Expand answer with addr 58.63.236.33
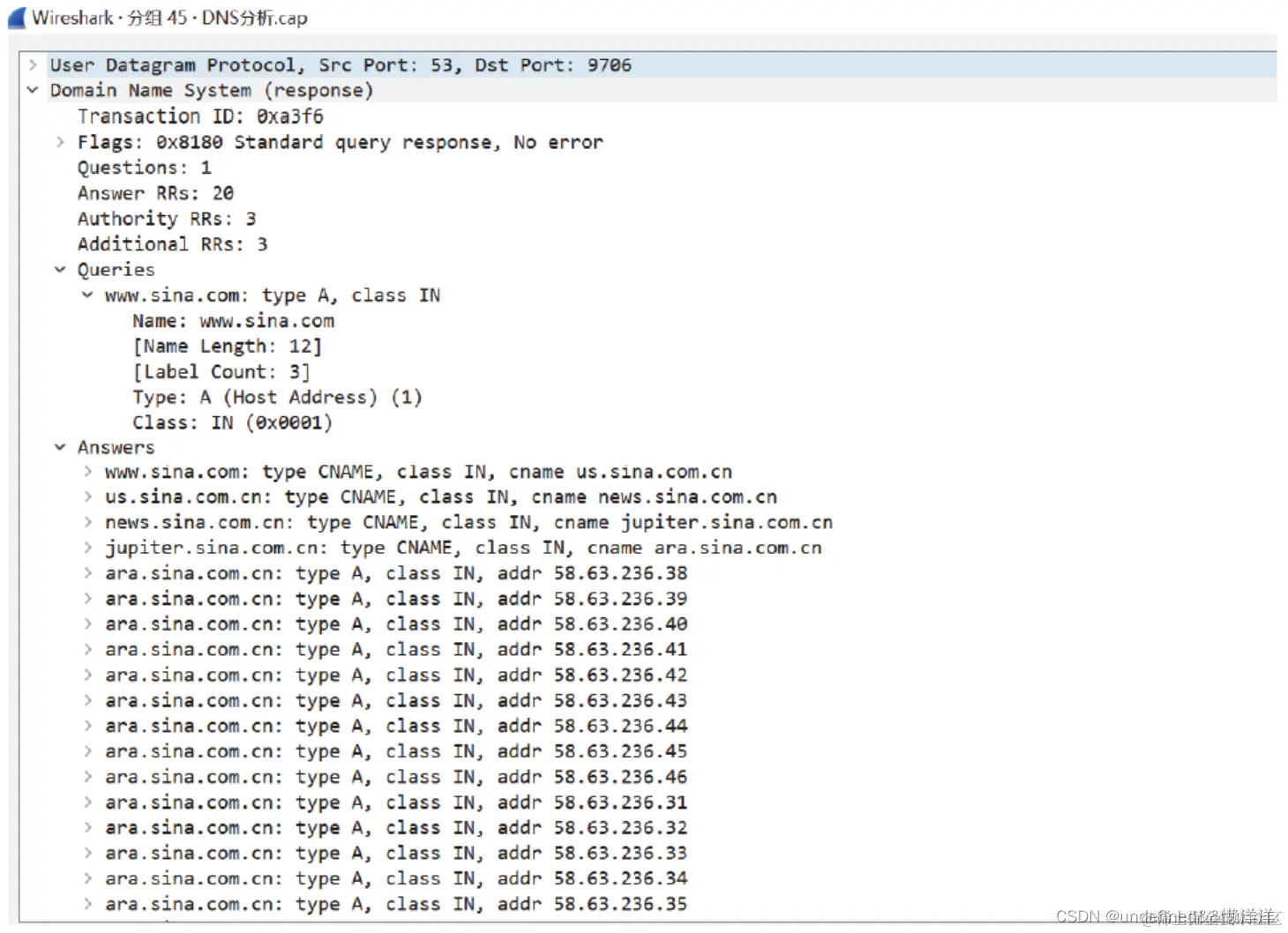Screen dimensions: 1288x933 [88, 853]
